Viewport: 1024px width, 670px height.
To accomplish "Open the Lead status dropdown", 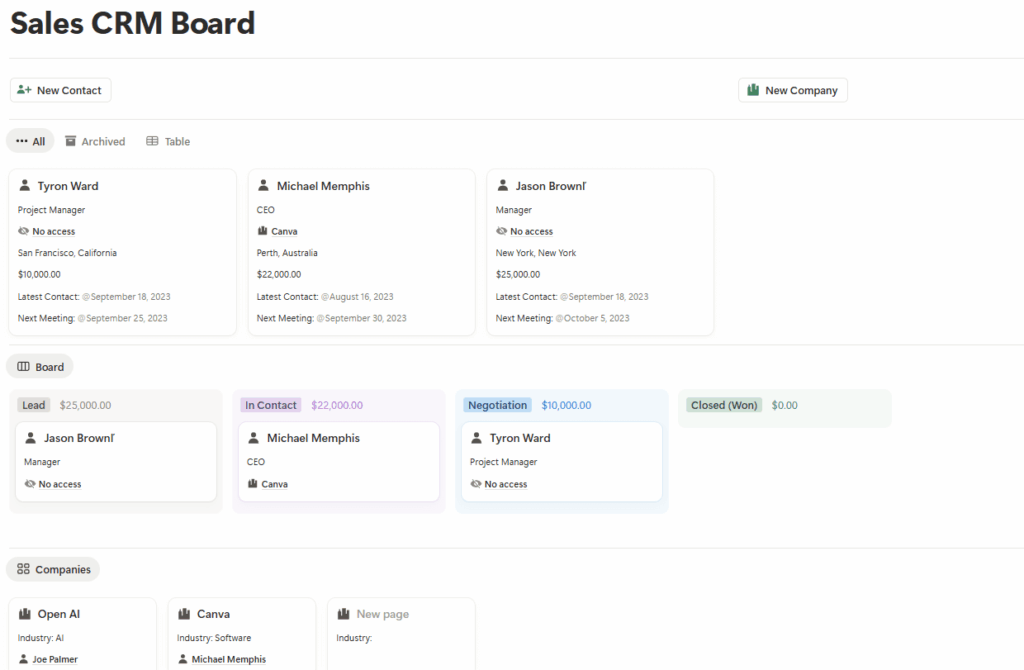I will 33,405.
